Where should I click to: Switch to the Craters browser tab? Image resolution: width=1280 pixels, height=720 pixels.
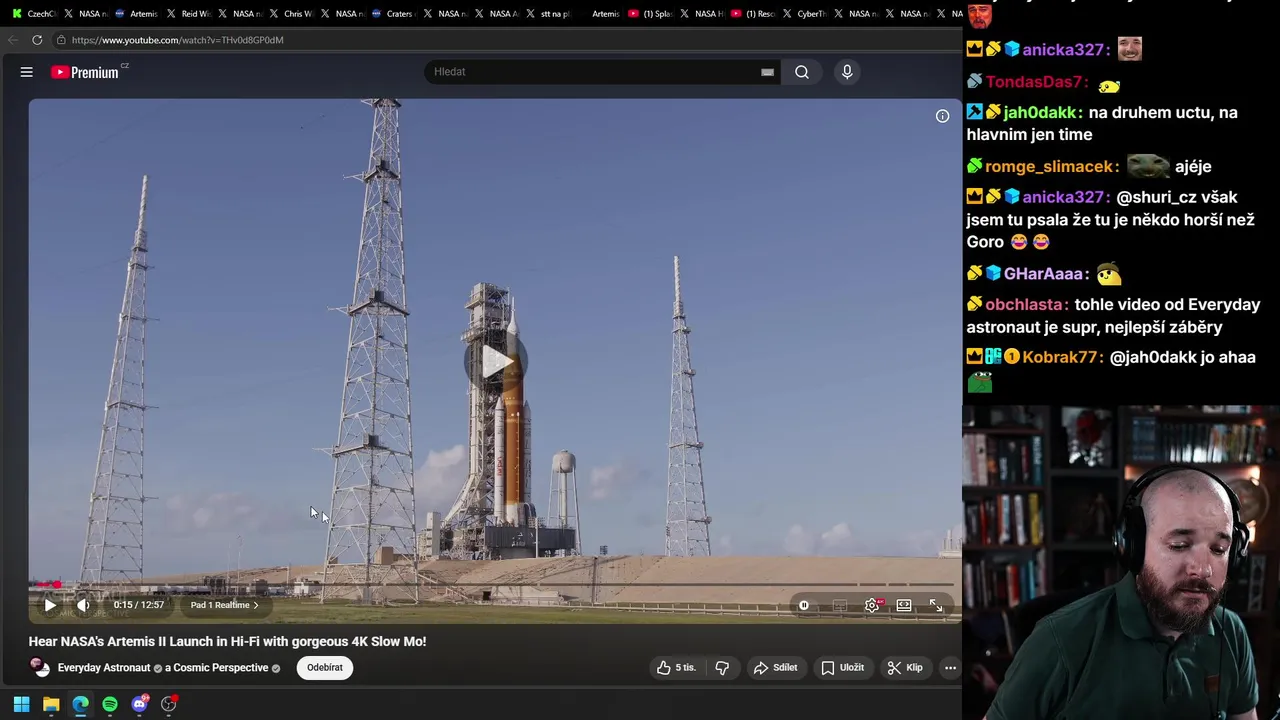tap(392, 14)
